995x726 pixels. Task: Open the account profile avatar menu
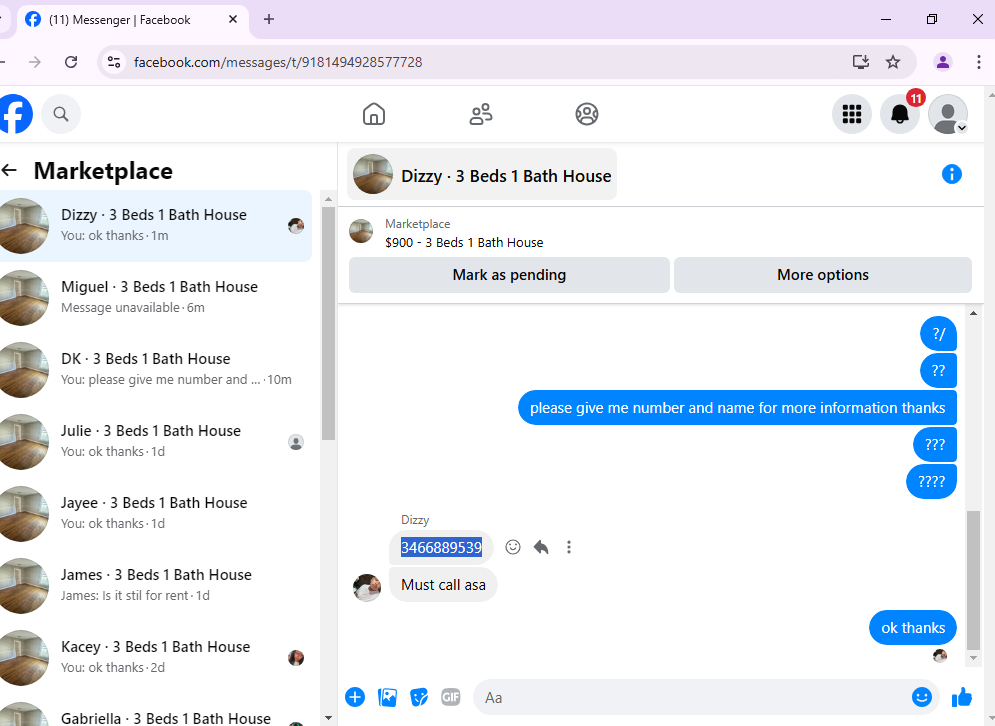point(947,114)
